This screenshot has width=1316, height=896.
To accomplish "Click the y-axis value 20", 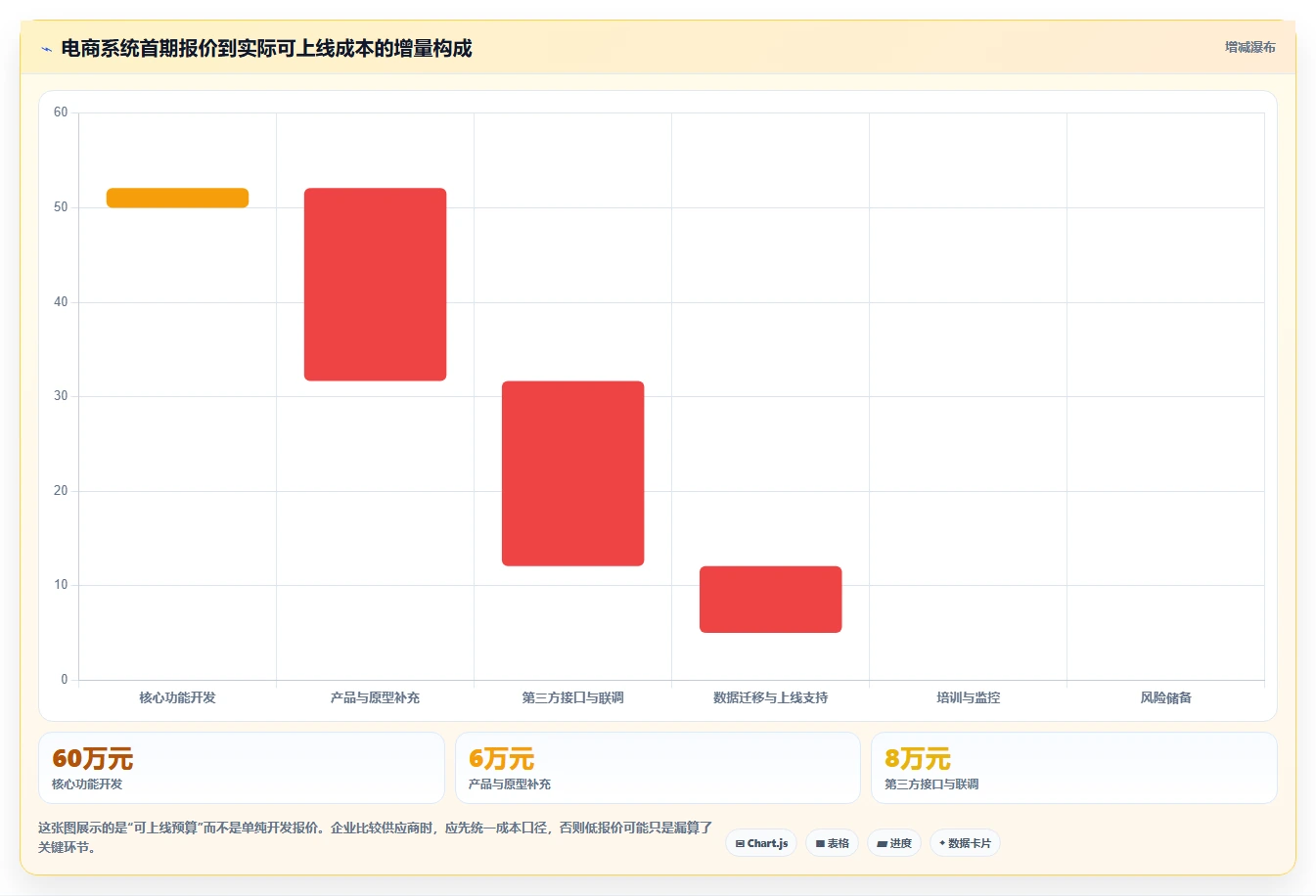I will (61, 491).
